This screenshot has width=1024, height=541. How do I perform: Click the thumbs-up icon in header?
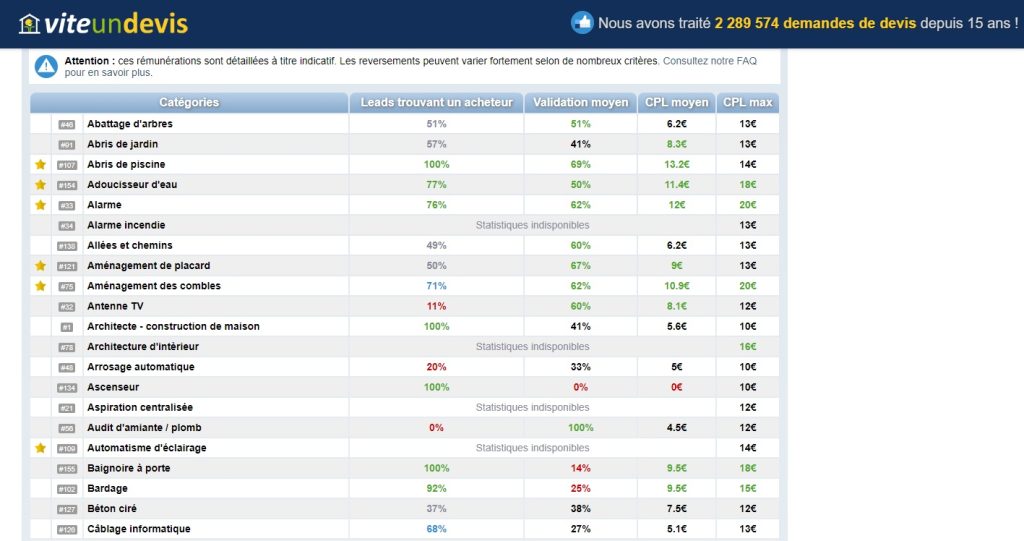click(582, 23)
